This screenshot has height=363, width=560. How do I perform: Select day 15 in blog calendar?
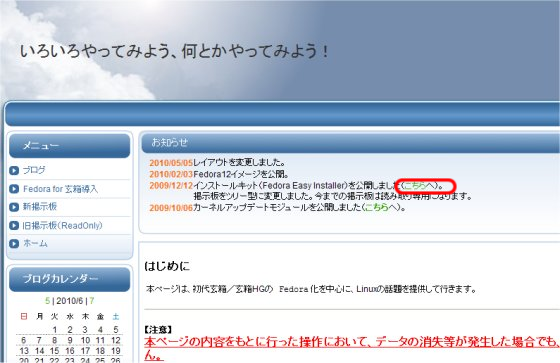tap(54, 351)
